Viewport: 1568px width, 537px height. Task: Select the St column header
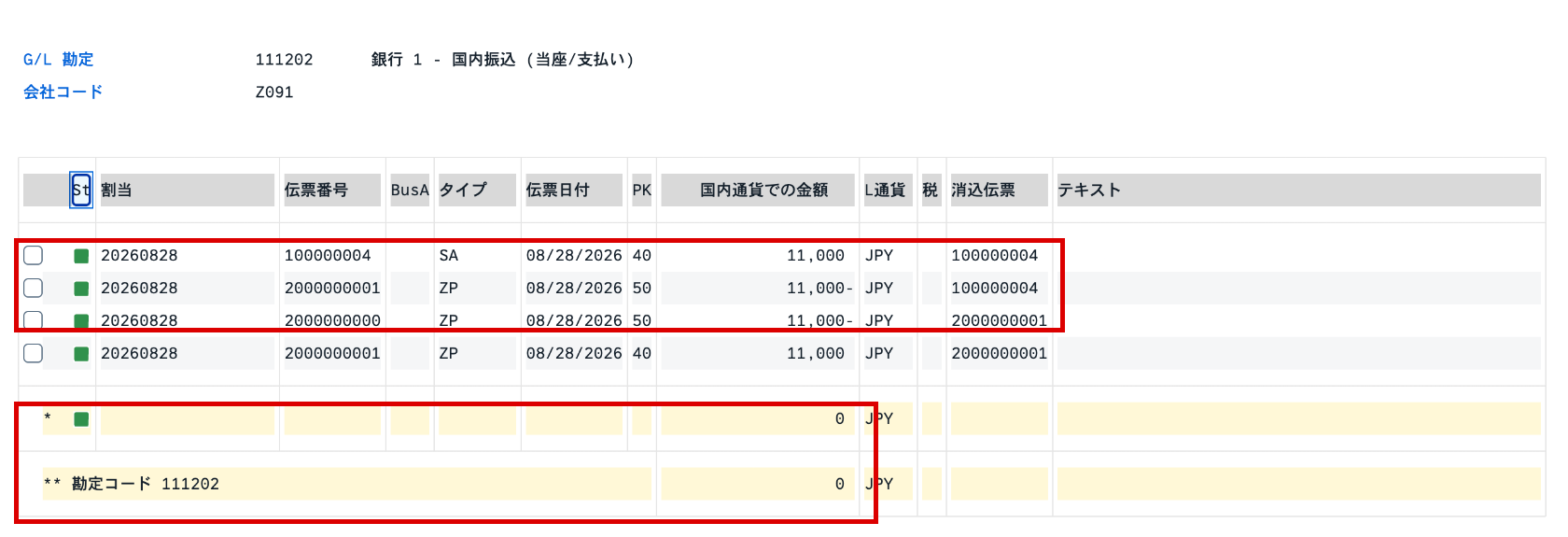81,190
